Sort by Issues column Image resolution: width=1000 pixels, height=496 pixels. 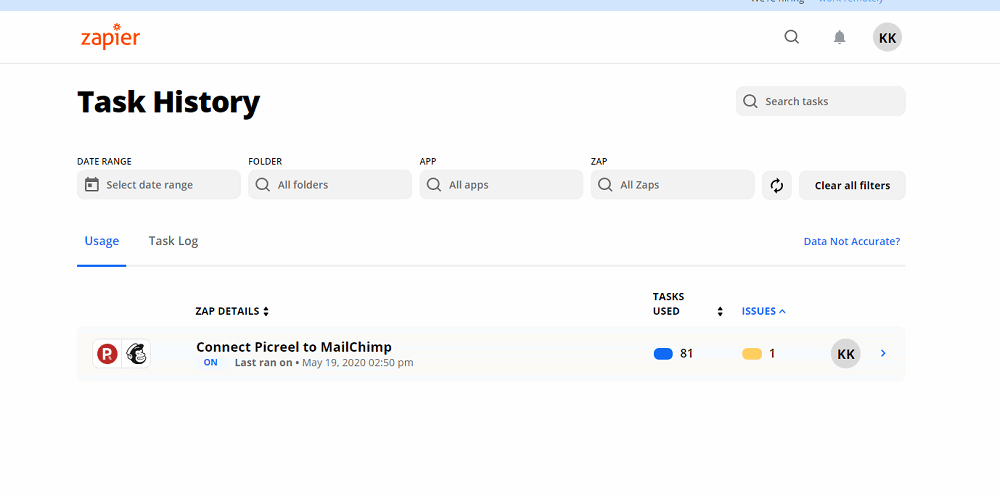pyautogui.click(x=763, y=311)
